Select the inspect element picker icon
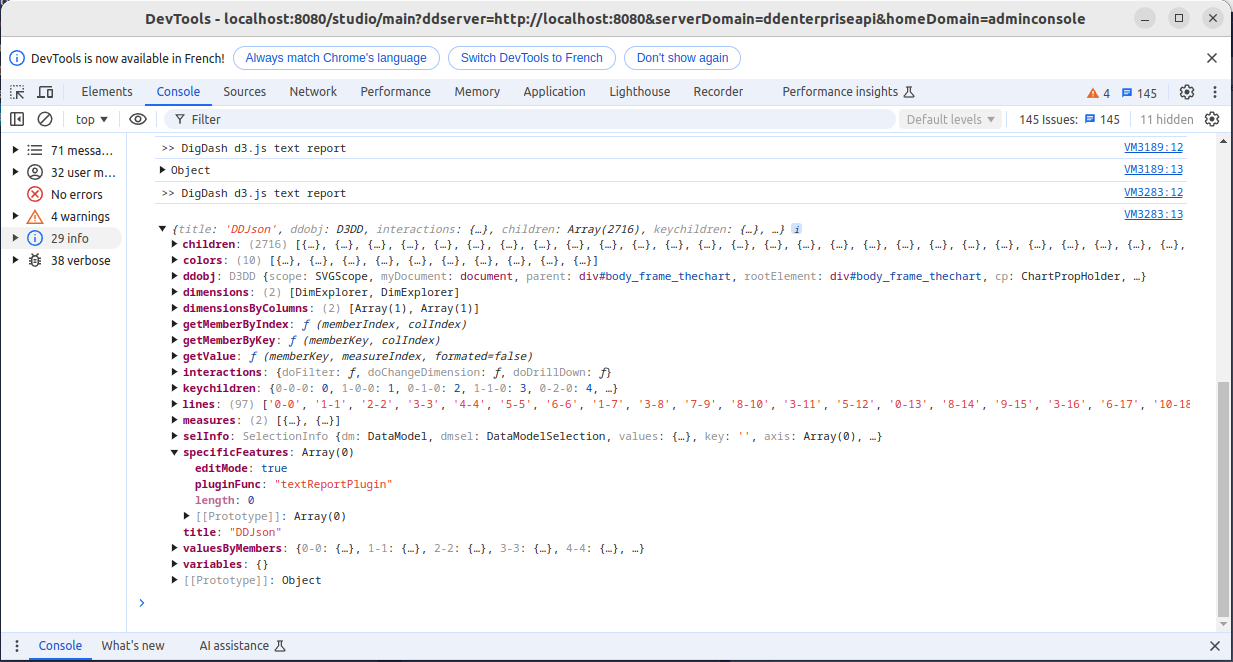This screenshot has width=1233, height=662. coord(18,92)
